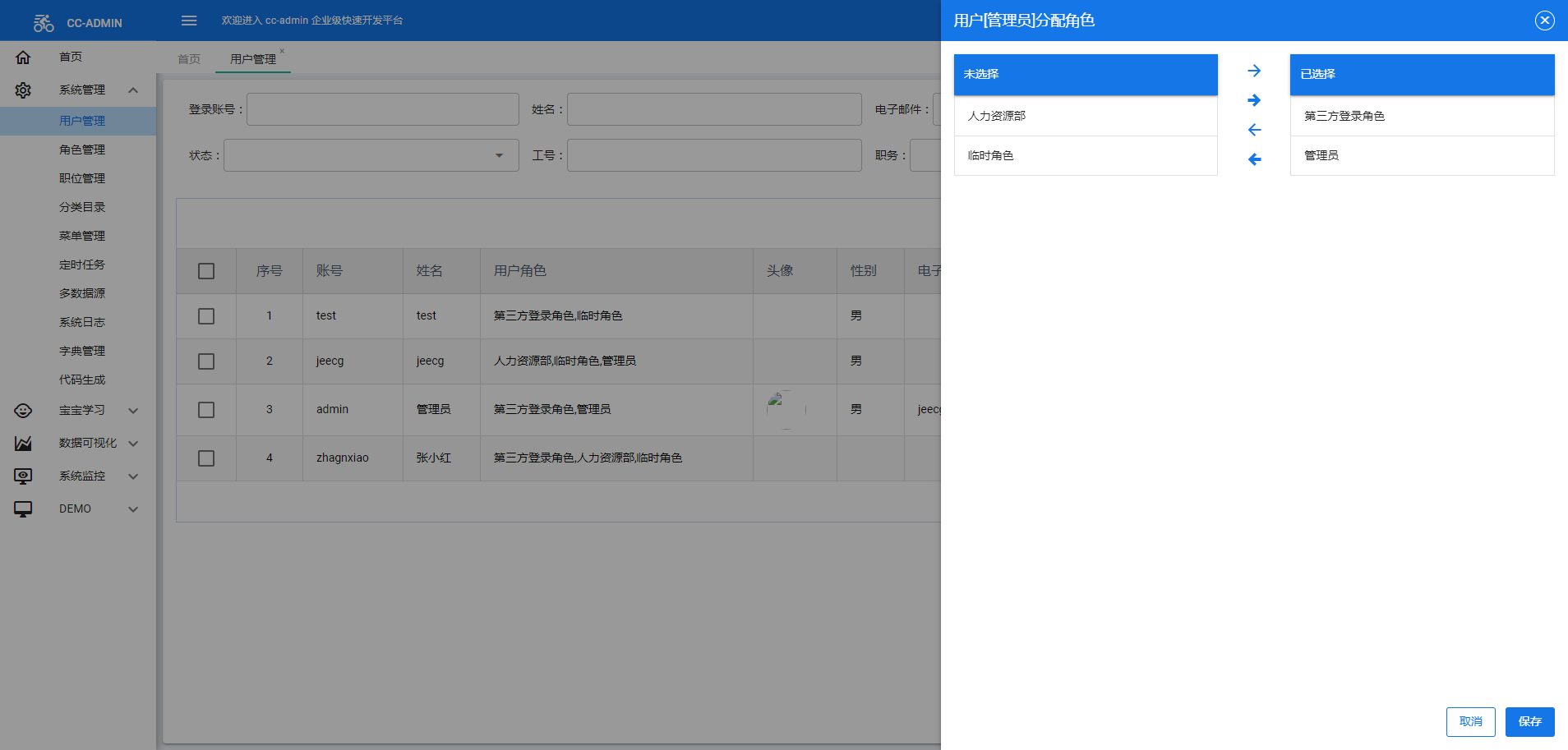
Task: Expand the 数据可视化 menu chevron
Action: click(x=133, y=444)
